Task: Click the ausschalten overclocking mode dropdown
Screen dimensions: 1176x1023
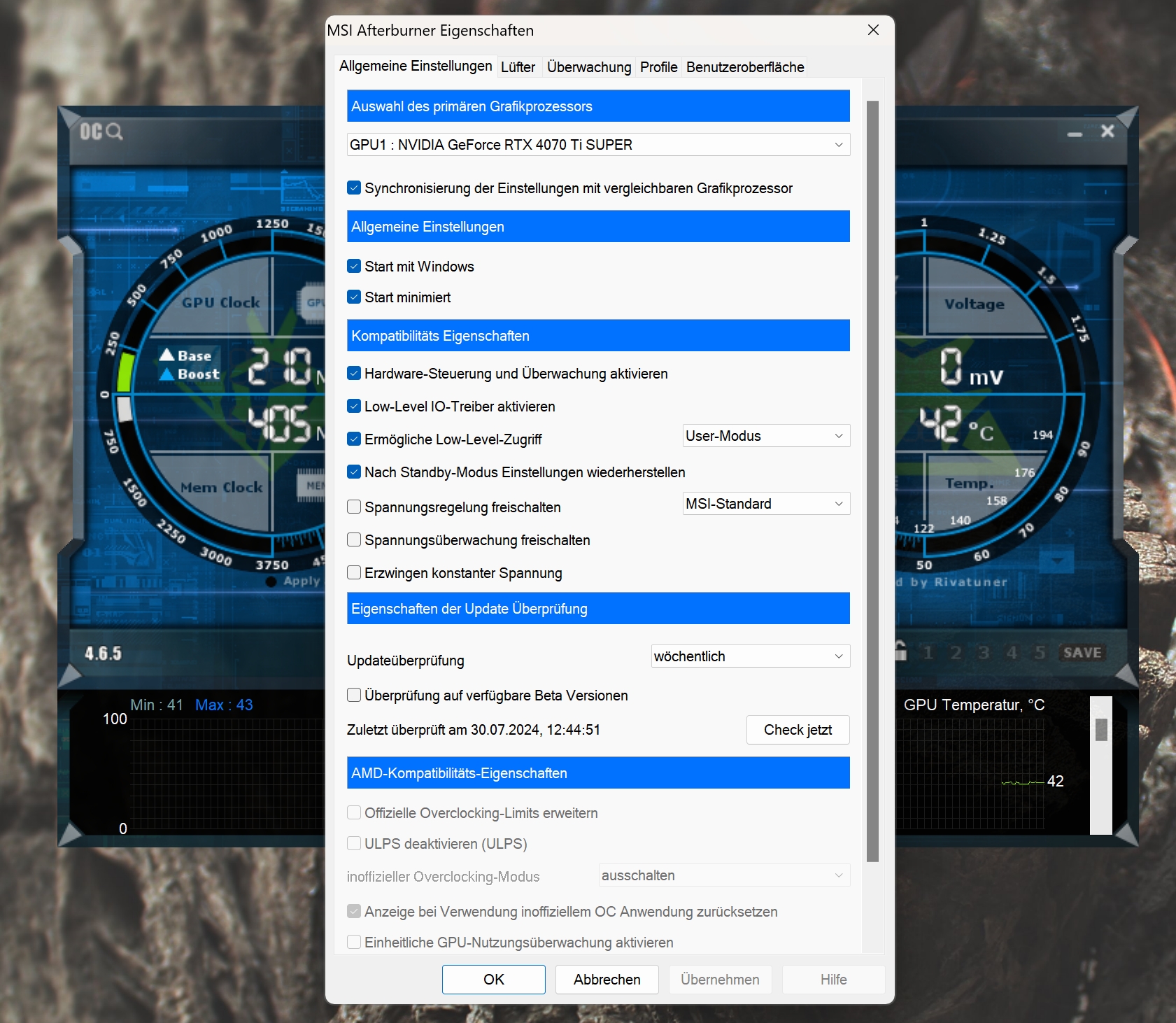Action: click(x=724, y=875)
